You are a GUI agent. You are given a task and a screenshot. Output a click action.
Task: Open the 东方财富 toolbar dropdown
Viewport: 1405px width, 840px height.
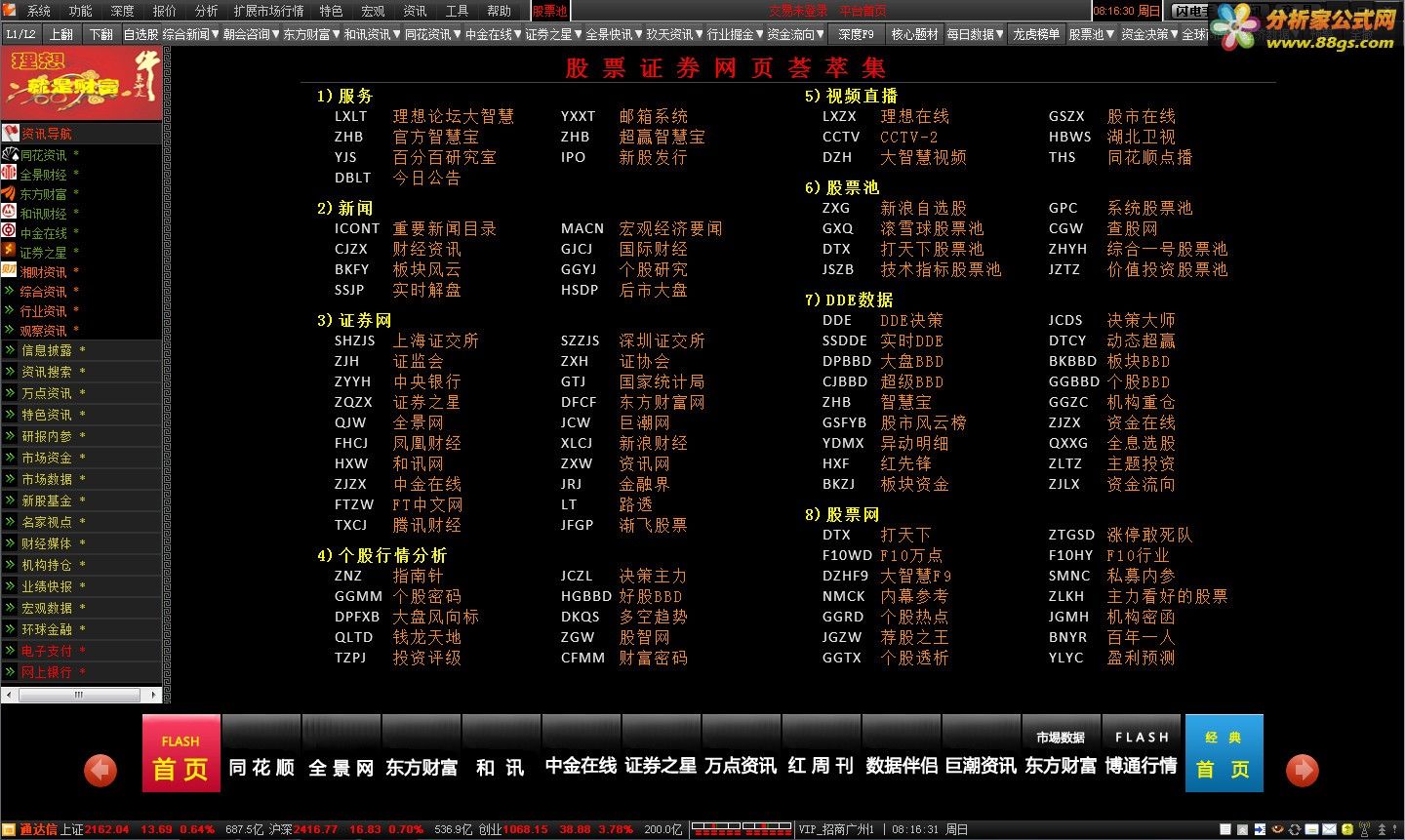click(x=311, y=34)
